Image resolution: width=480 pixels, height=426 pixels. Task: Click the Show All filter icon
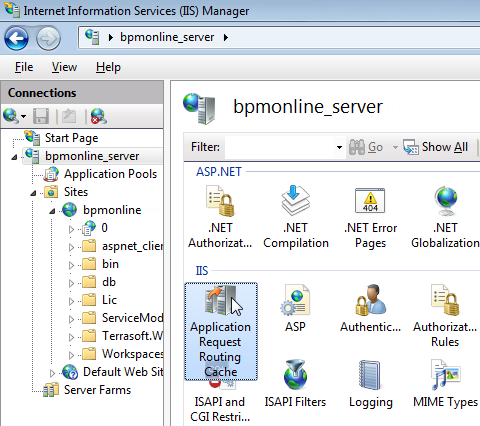coord(411,147)
